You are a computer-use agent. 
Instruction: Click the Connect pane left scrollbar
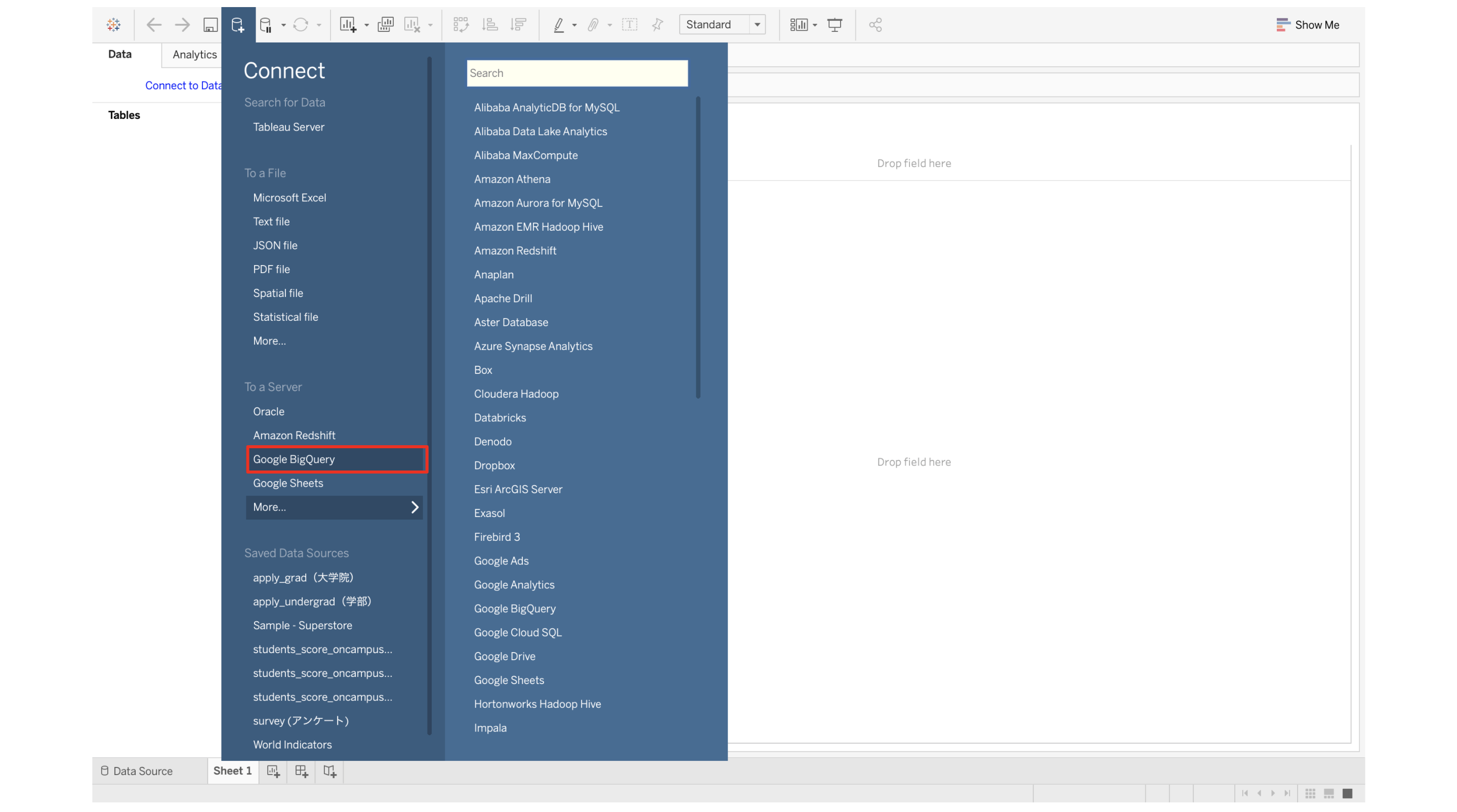click(x=429, y=396)
